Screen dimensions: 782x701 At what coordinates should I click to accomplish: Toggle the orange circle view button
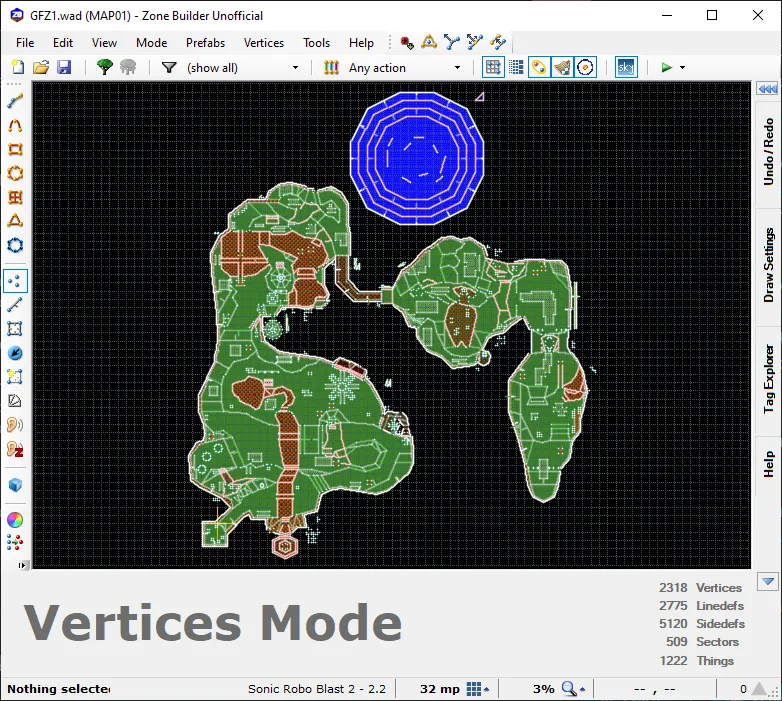coord(586,67)
